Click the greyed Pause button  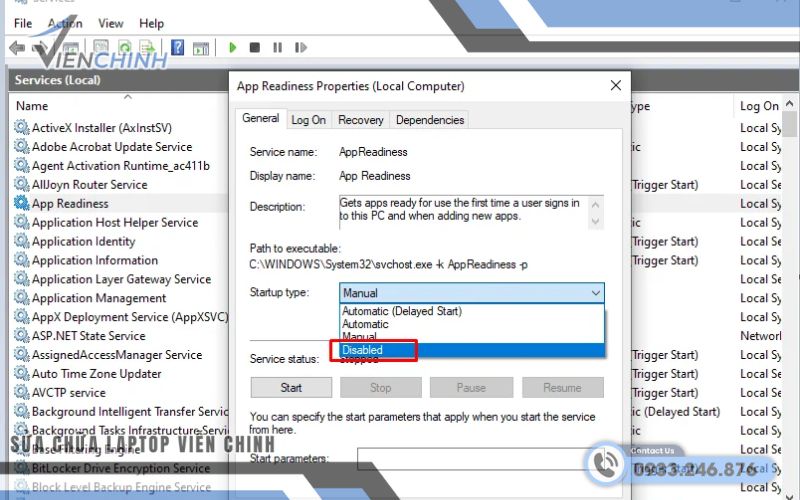(471, 388)
